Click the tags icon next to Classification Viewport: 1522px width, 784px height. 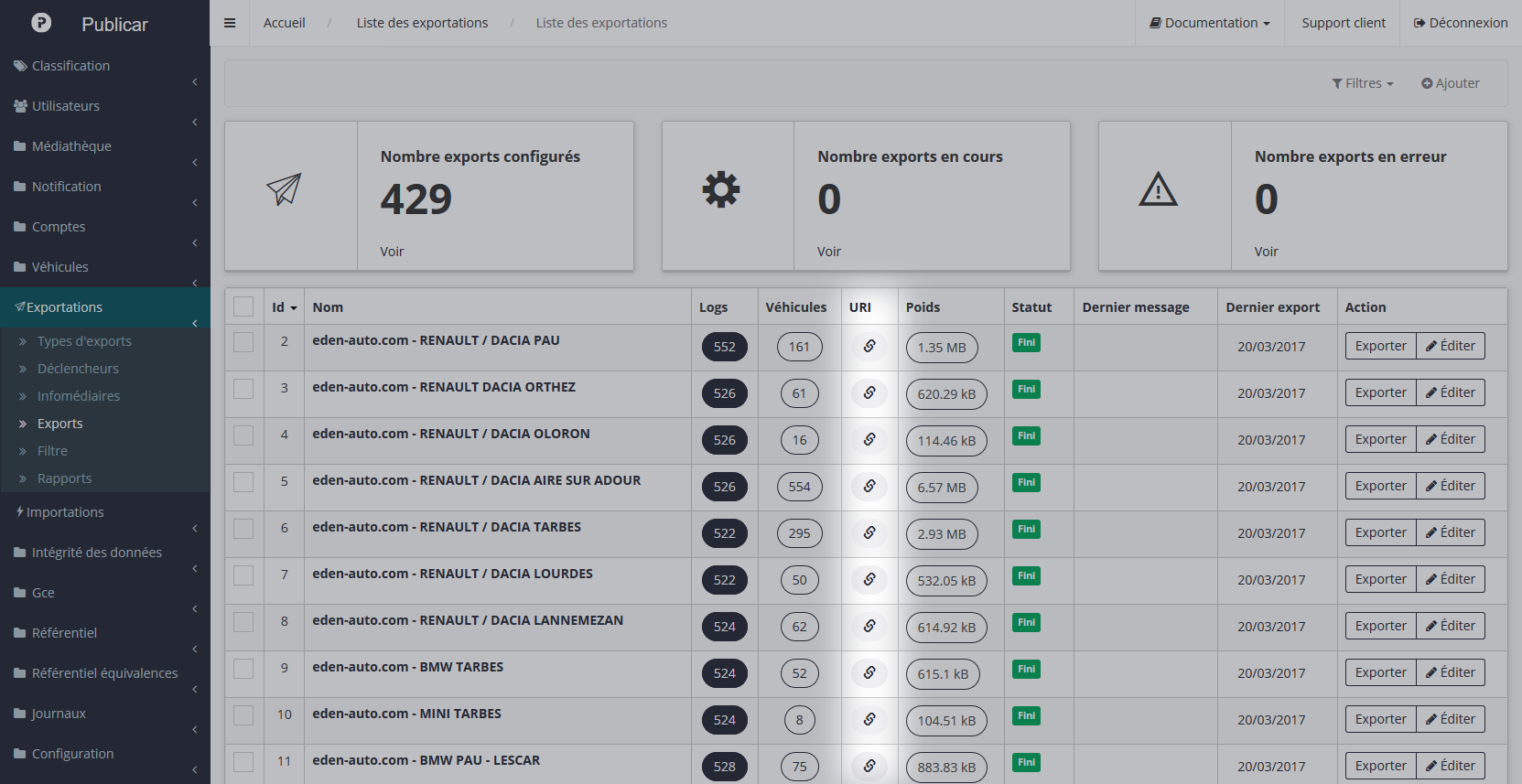[x=20, y=66]
